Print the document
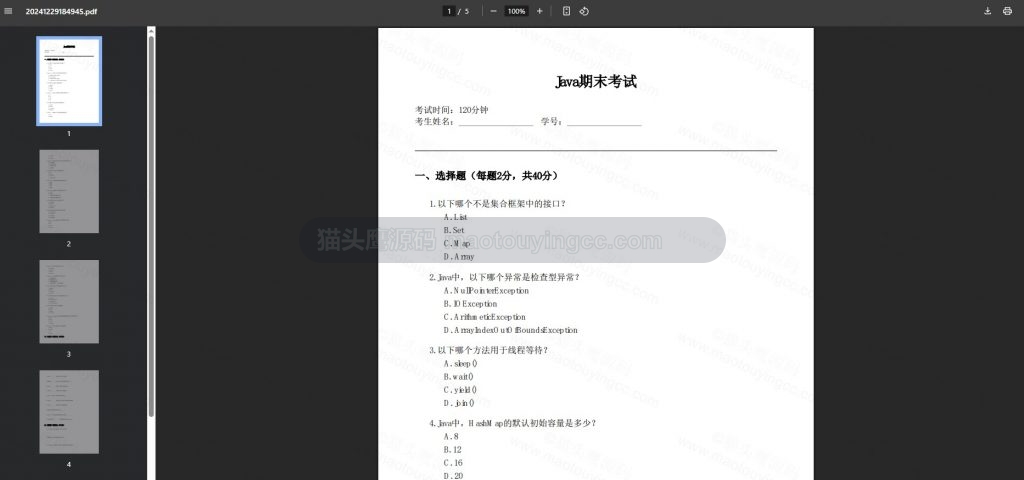Image resolution: width=1024 pixels, height=480 pixels. pyautogui.click(x=1007, y=11)
